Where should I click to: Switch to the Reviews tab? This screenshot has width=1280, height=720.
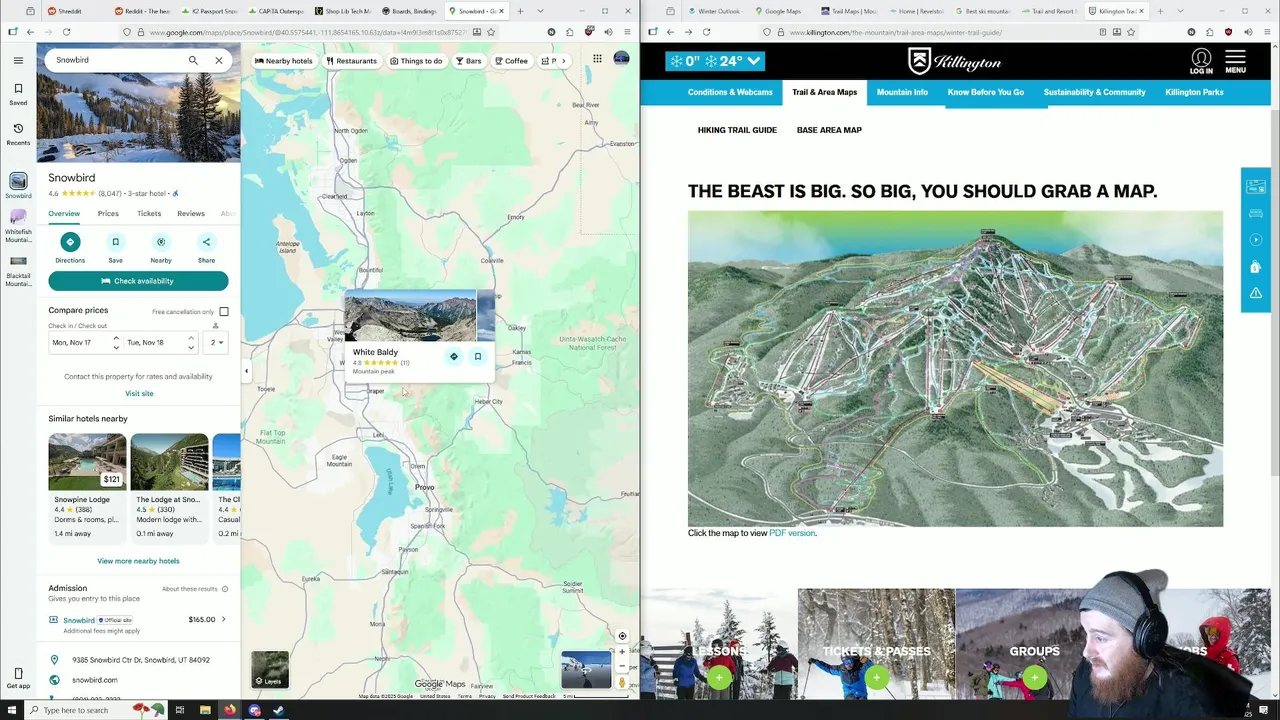191,213
